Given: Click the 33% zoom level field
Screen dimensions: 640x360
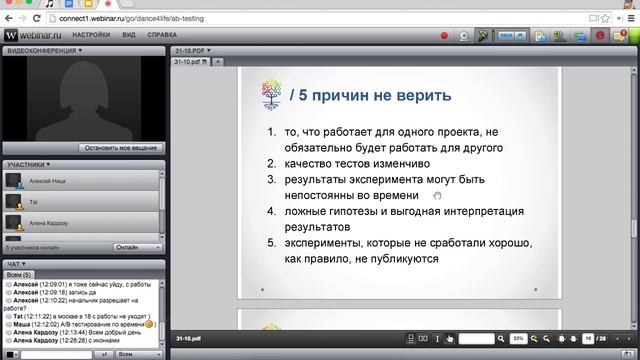Looking at the screenshot, I should [x=518, y=339].
